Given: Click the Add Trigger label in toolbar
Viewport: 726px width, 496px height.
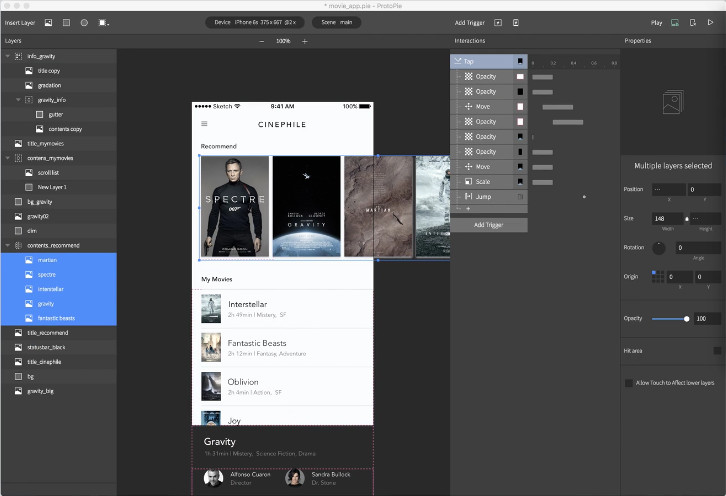Looking at the screenshot, I should pyautogui.click(x=469, y=22).
